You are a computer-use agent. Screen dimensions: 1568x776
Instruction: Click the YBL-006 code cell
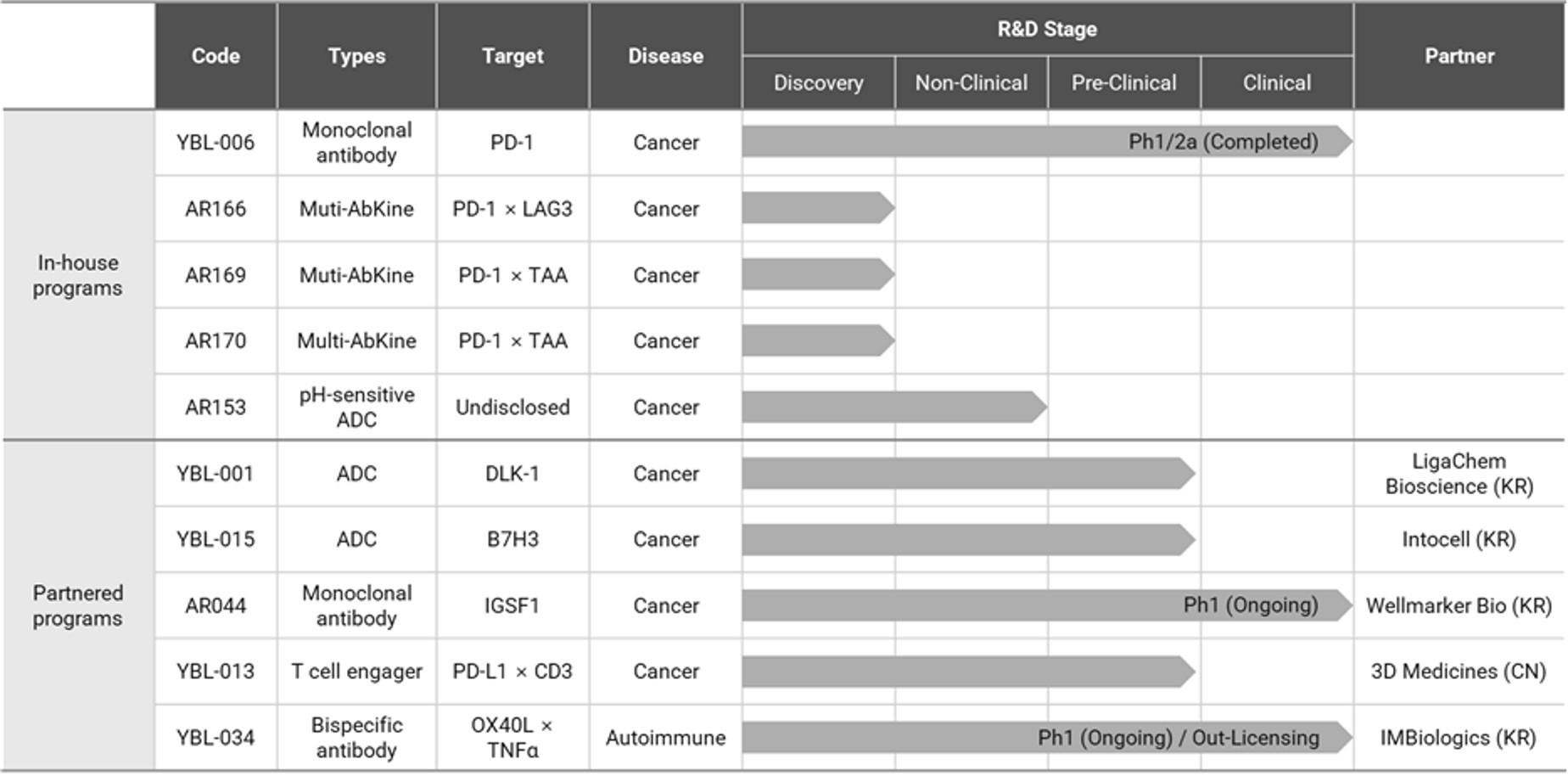(216, 143)
